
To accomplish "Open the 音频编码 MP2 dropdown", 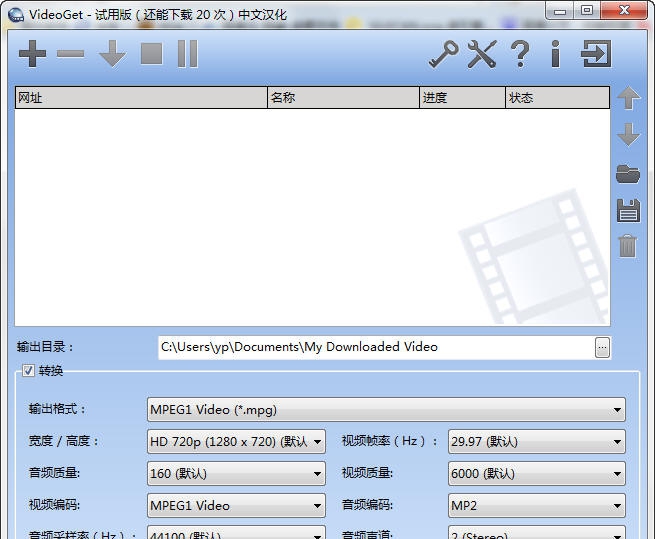I will pos(536,505).
